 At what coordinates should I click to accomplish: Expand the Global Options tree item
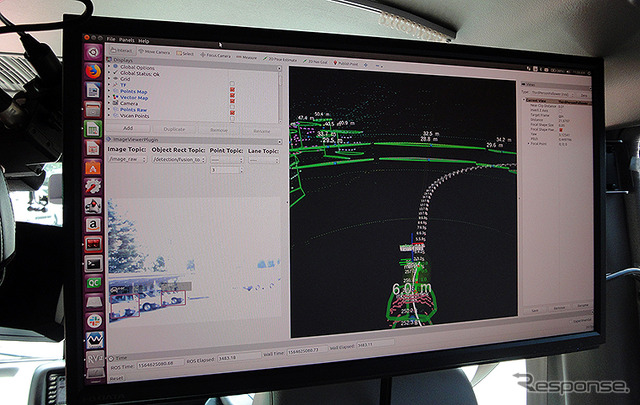[x=109, y=66]
